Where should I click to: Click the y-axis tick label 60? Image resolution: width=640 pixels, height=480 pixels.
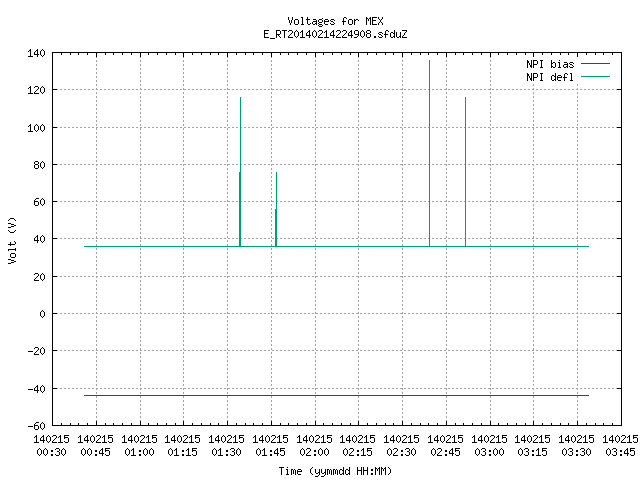pyautogui.click(x=40, y=202)
